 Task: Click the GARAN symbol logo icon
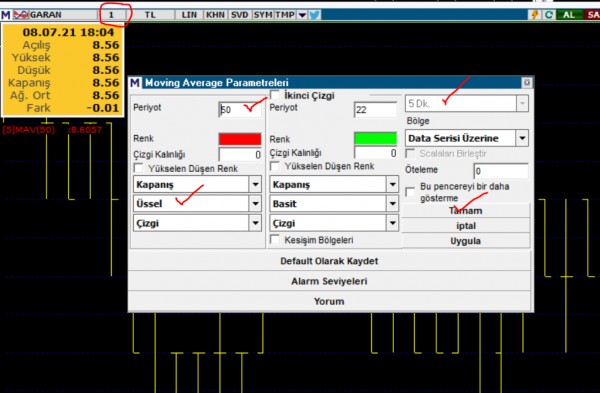pyautogui.click(x=21, y=15)
